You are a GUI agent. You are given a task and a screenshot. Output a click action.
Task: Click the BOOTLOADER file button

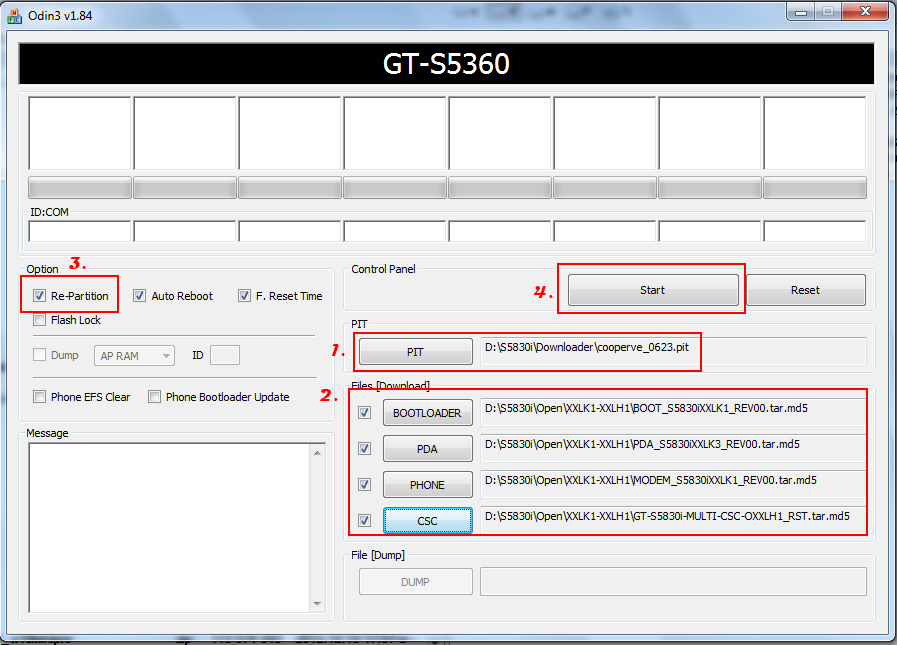point(427,413)
